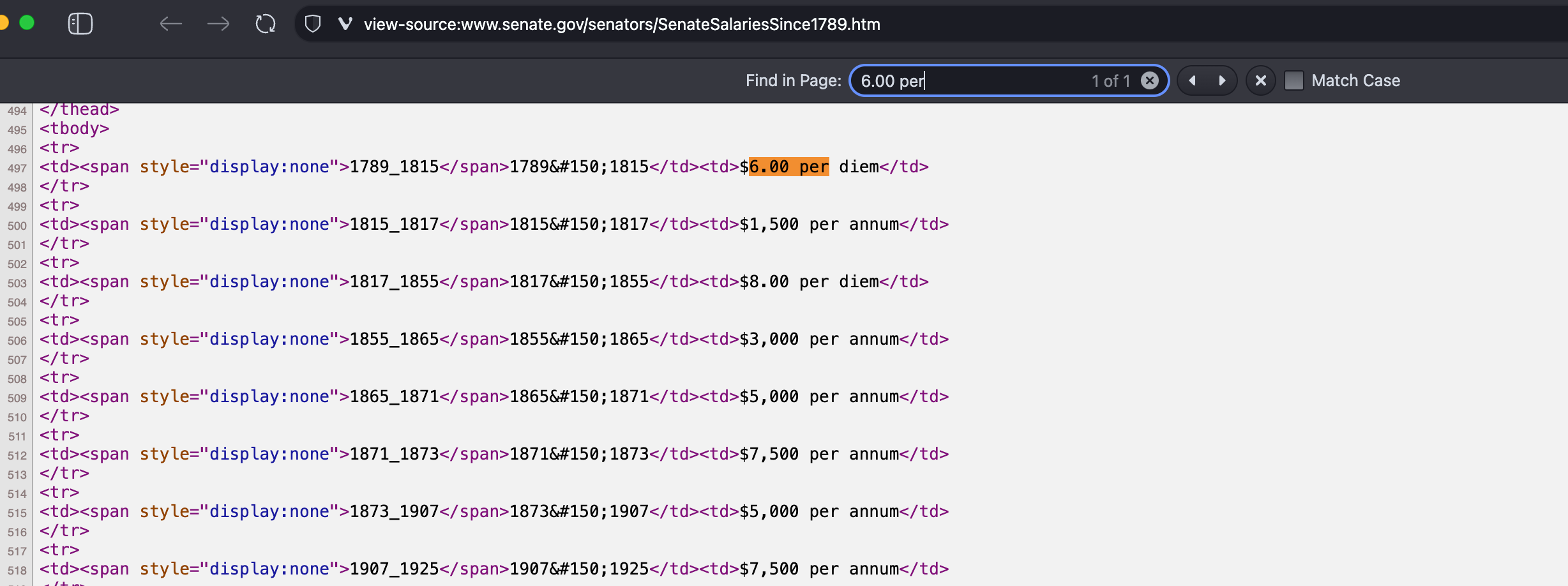The height and width of the screenshot is (586, 1568).
Task: Reload the view-source page
Action: pyautogui.click(x=266, y=24)
